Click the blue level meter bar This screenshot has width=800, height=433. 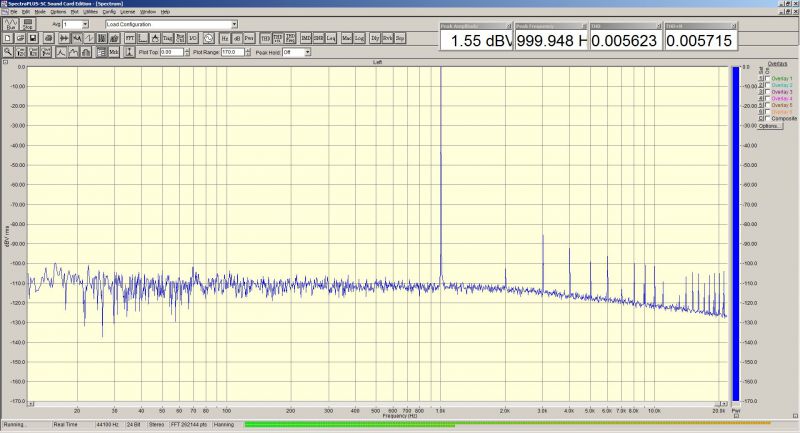pos(736,234)
